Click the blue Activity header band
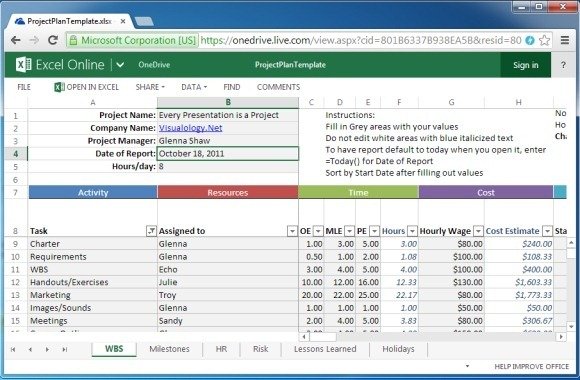Screen dimensions: 580x380 click(93, 192)
